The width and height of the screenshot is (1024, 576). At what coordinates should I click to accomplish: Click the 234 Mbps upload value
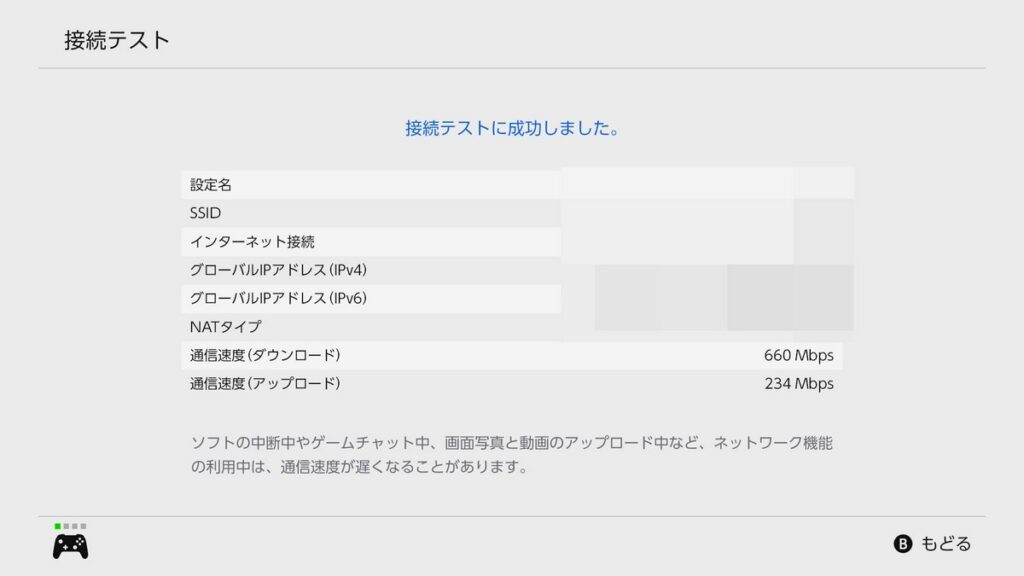coord(798,383)
